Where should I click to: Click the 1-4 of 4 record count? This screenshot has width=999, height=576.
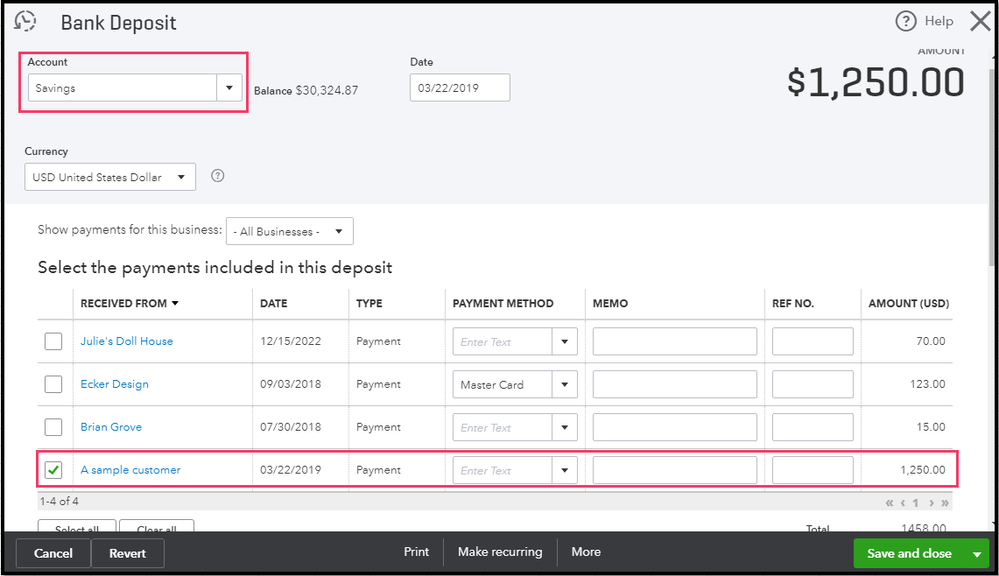coord(59,501)
